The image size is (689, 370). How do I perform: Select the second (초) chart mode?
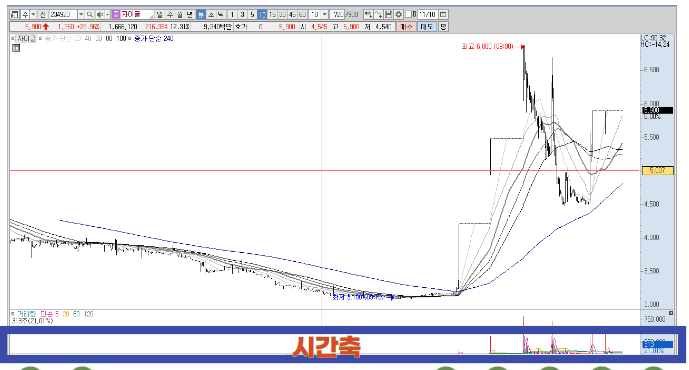[x=211, y=15]
